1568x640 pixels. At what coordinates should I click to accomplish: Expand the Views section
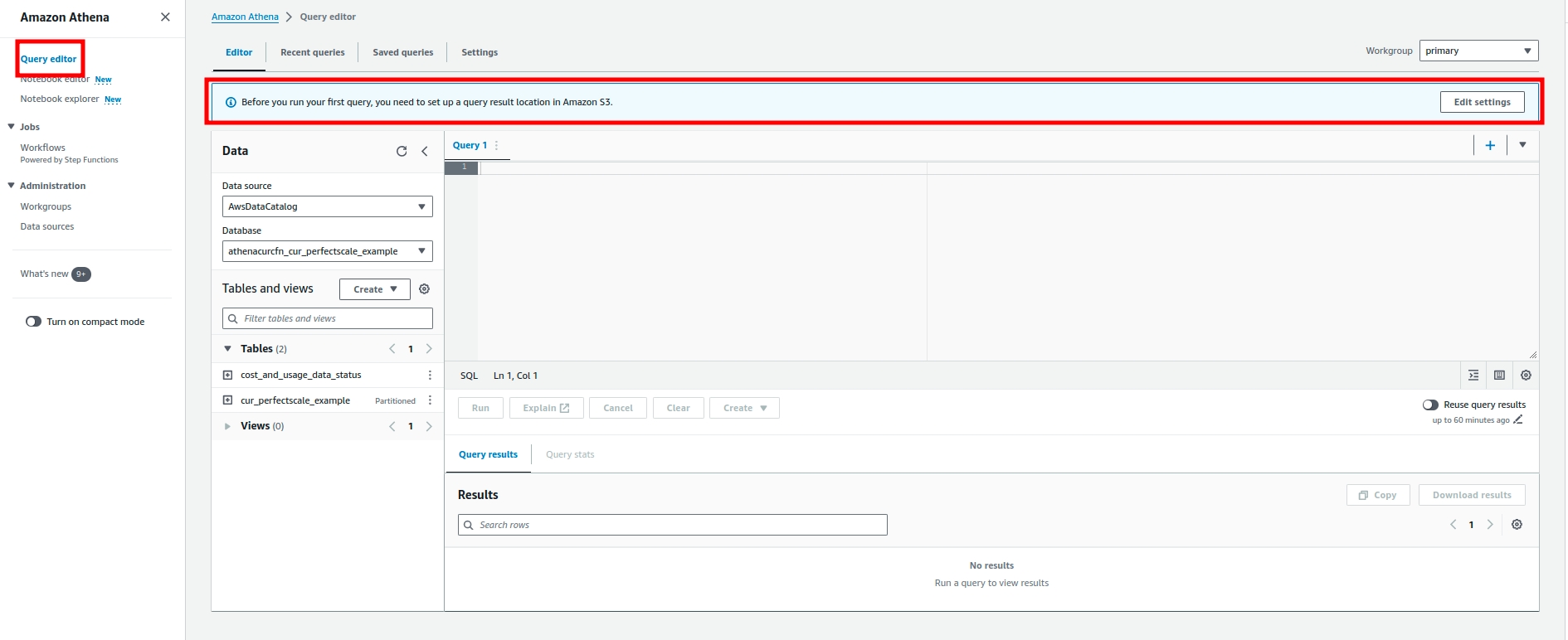click(x=227, y=426)
